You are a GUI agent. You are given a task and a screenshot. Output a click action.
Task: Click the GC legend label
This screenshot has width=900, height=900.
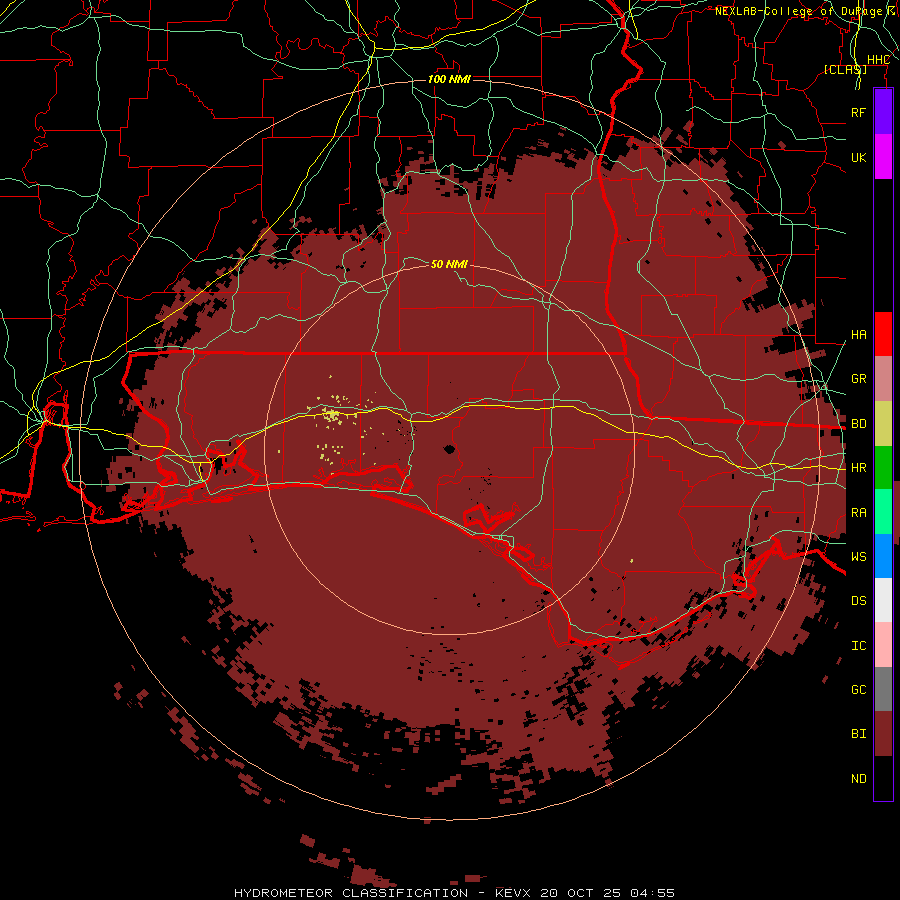[x=858, y=689]
